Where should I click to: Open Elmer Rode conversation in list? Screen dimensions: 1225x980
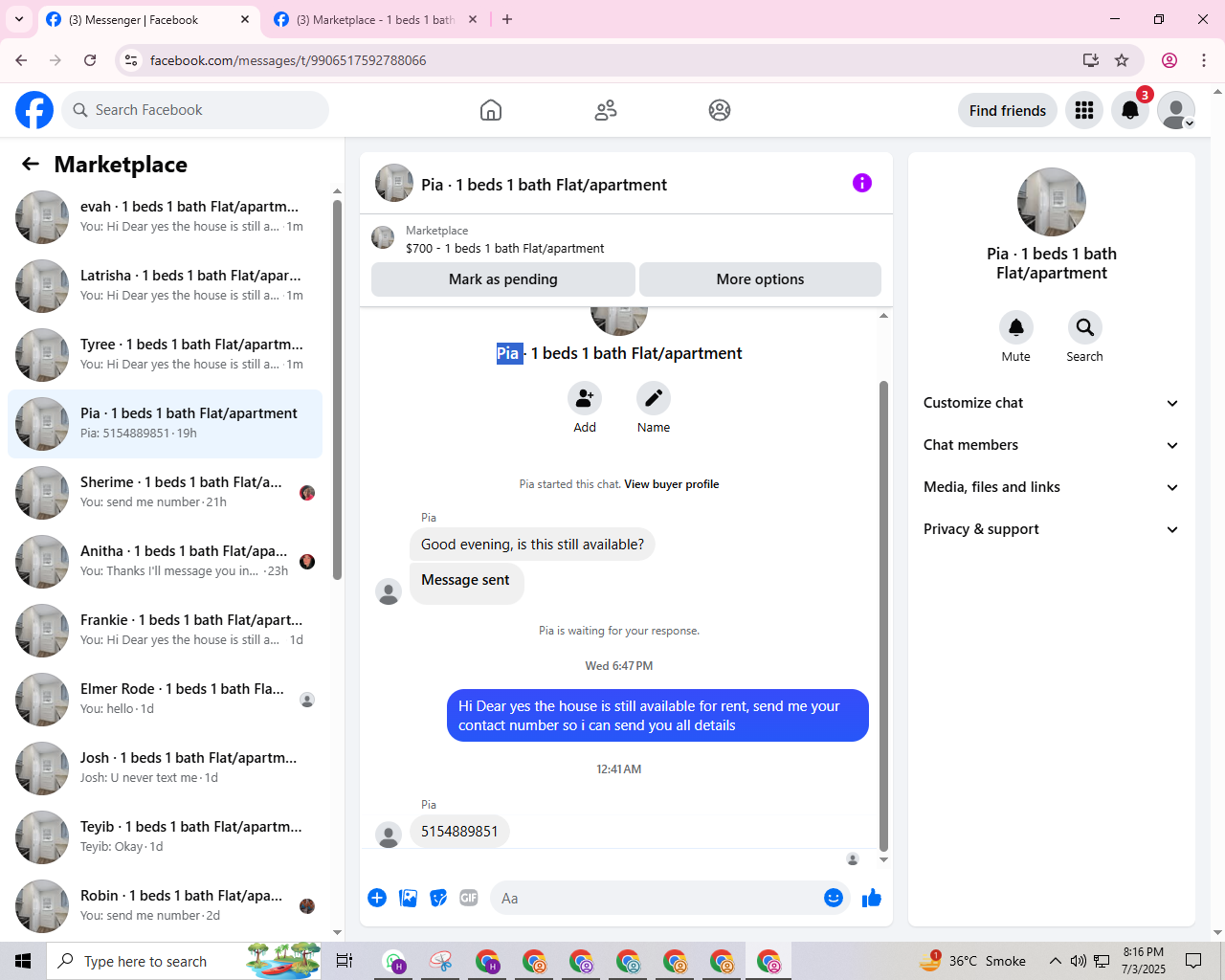coord(165,700)
